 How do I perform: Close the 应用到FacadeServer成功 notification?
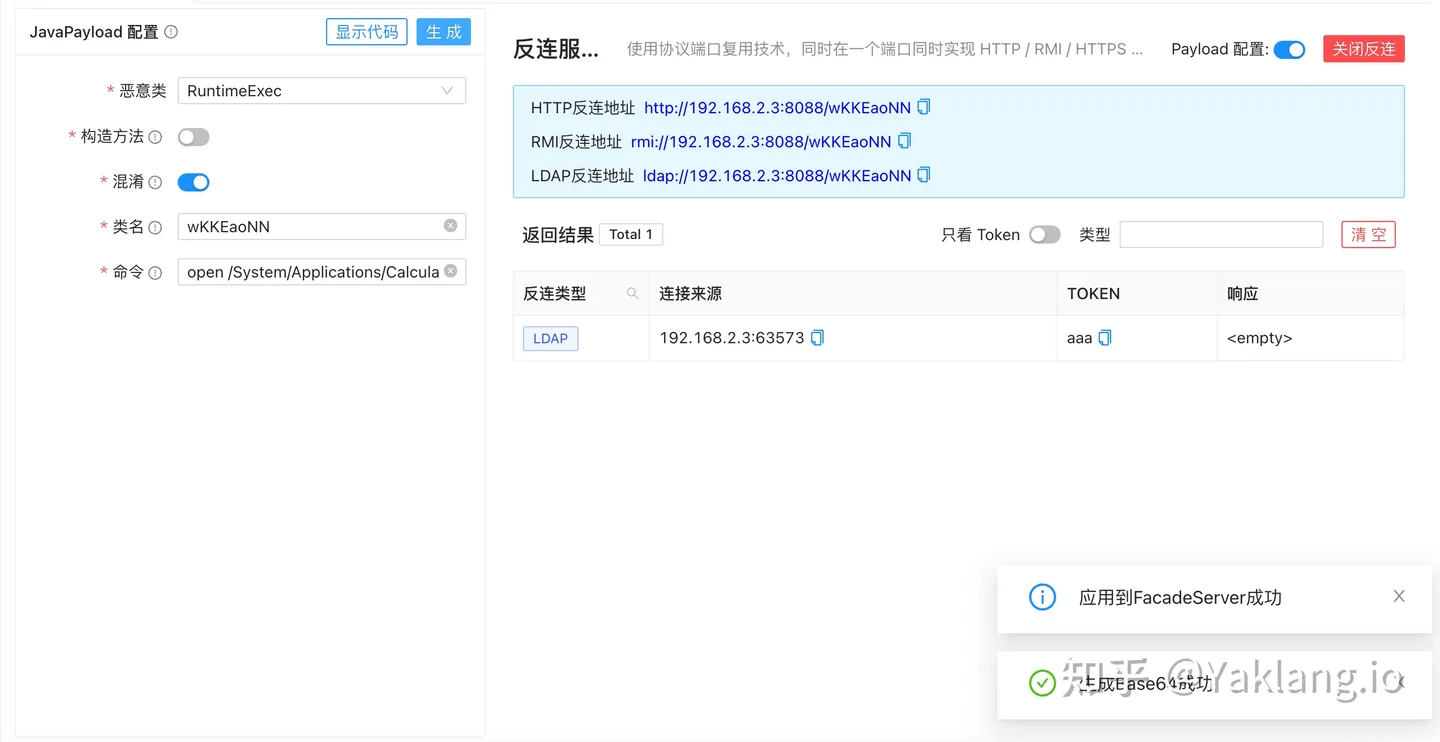1399,596
